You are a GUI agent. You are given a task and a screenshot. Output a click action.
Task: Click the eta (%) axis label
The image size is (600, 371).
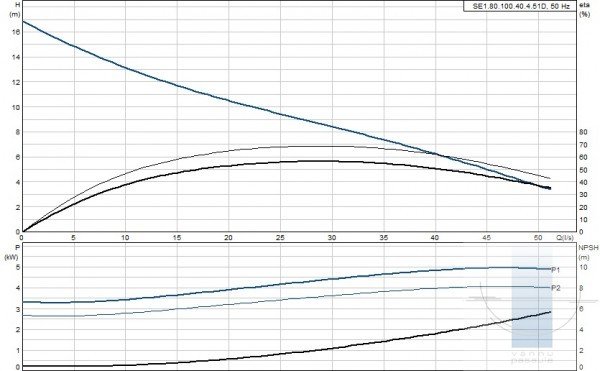click(585, 10)
